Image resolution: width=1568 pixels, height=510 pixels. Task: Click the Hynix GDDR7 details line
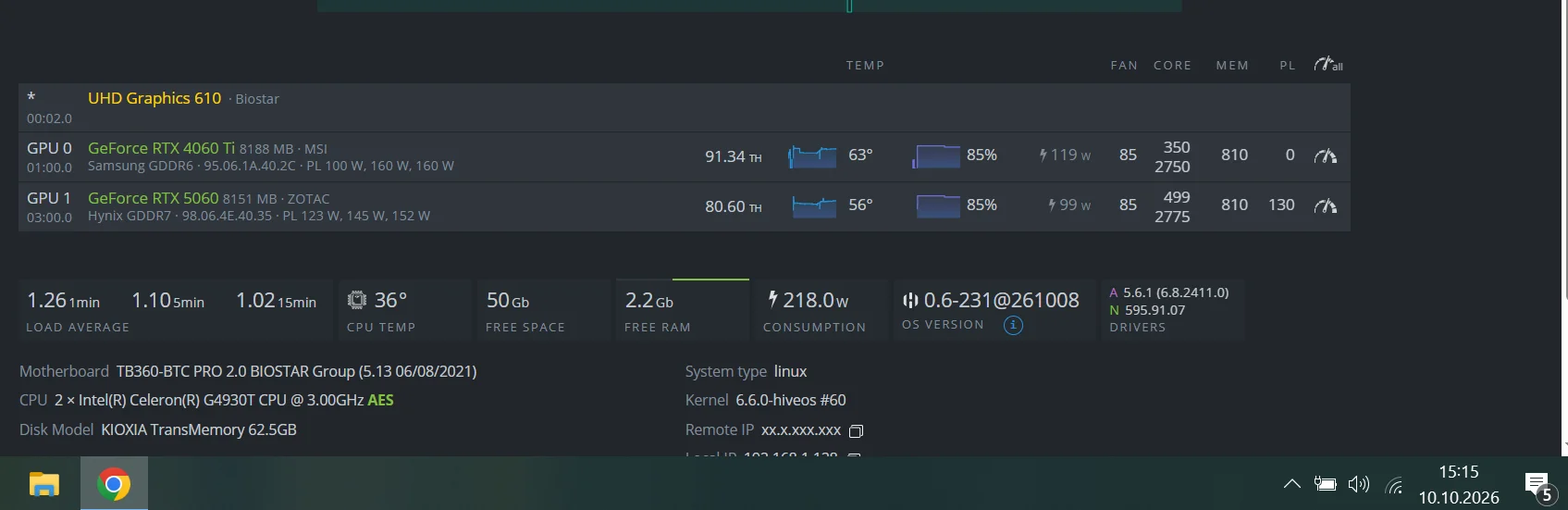(x=259, y=216)
